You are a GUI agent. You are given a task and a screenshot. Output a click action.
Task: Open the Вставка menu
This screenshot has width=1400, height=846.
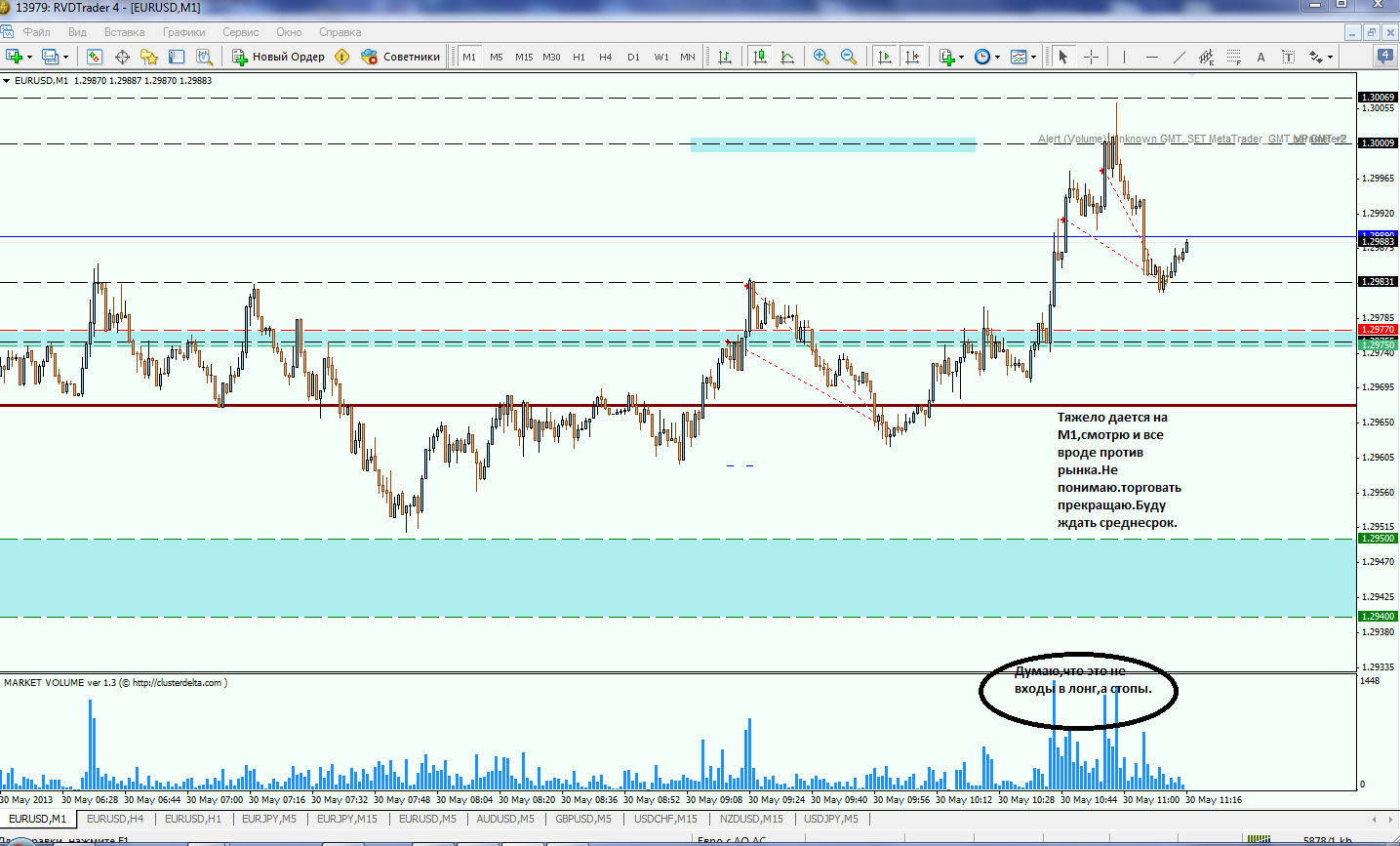(x=124, y=32)
